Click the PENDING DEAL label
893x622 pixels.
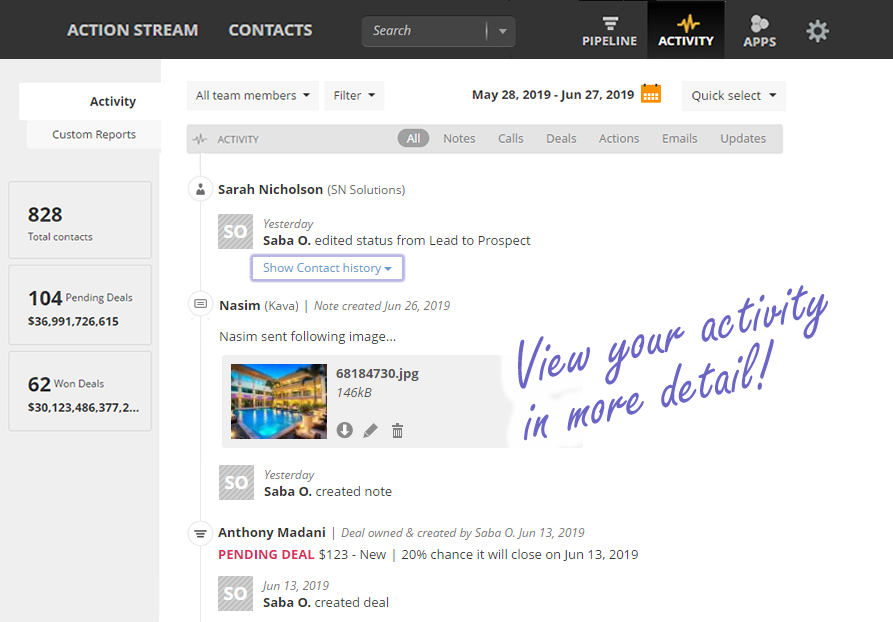pos(266,554)
